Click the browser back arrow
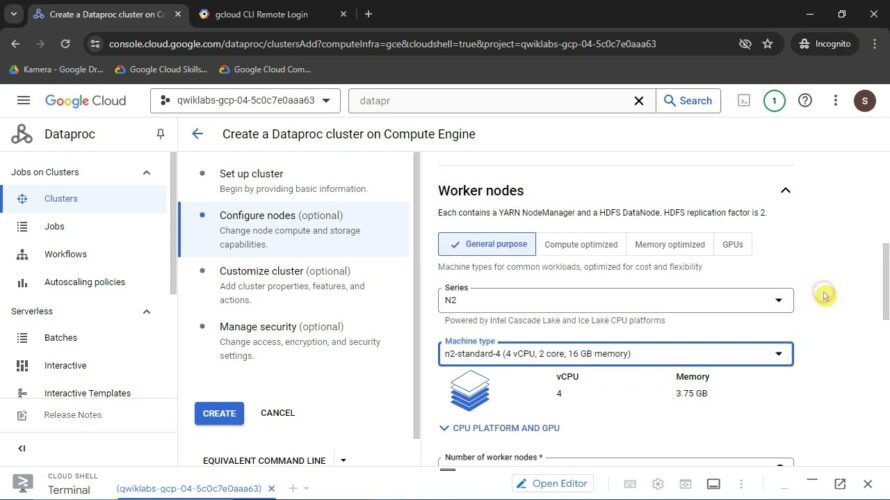 (x=15, y=44)
